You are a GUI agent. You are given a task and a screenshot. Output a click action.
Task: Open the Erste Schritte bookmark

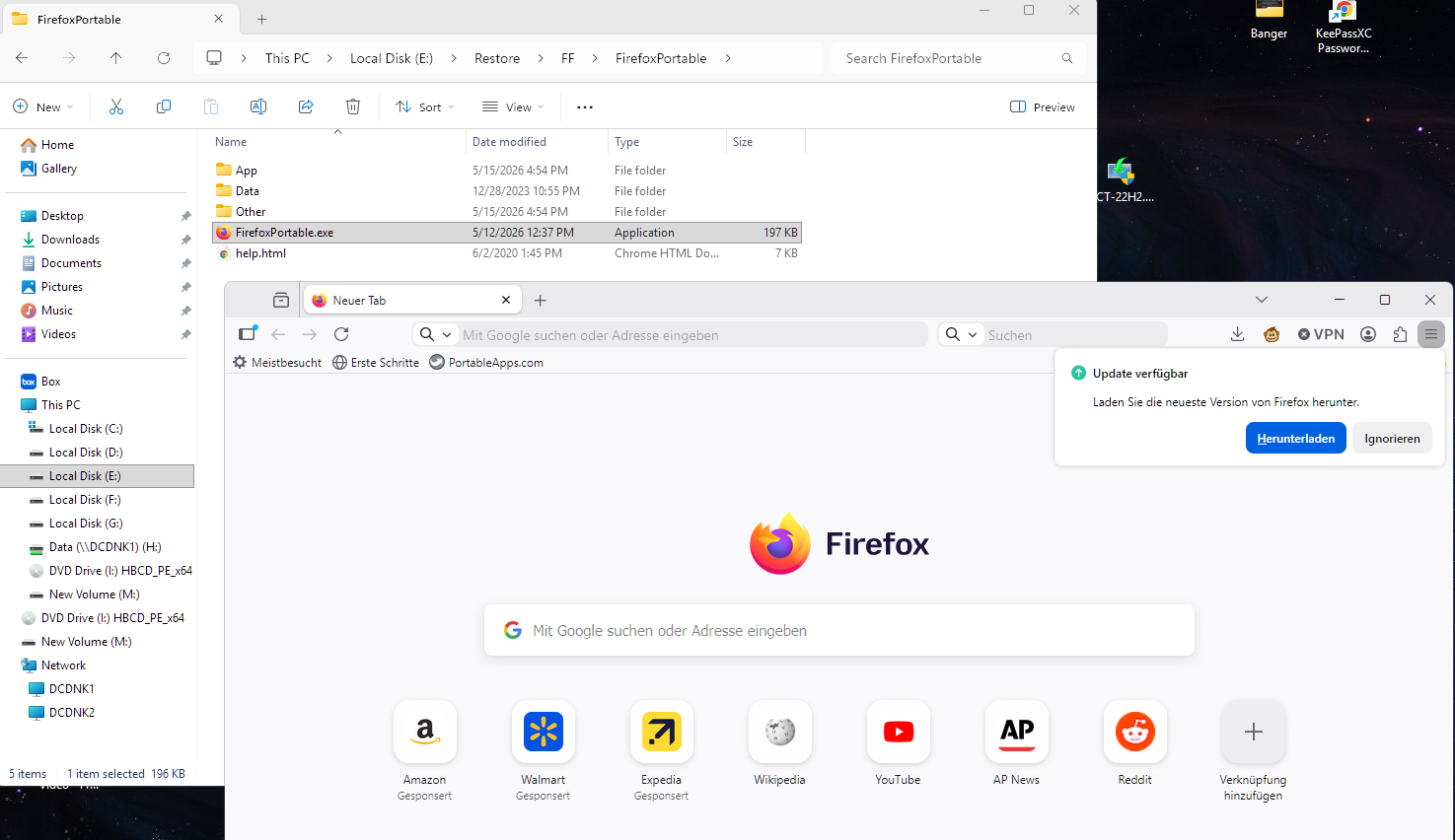click(376, 362)
